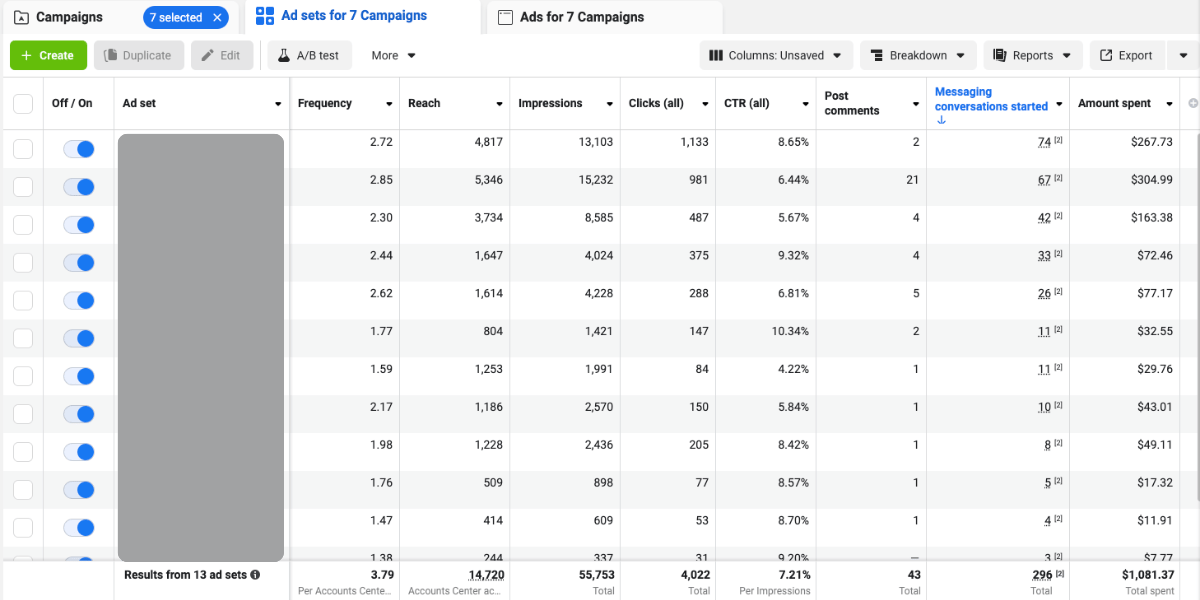The image size is (1200, 600).
Task: Clear the 7 selected filter X icon
Action: coord(217,18)
